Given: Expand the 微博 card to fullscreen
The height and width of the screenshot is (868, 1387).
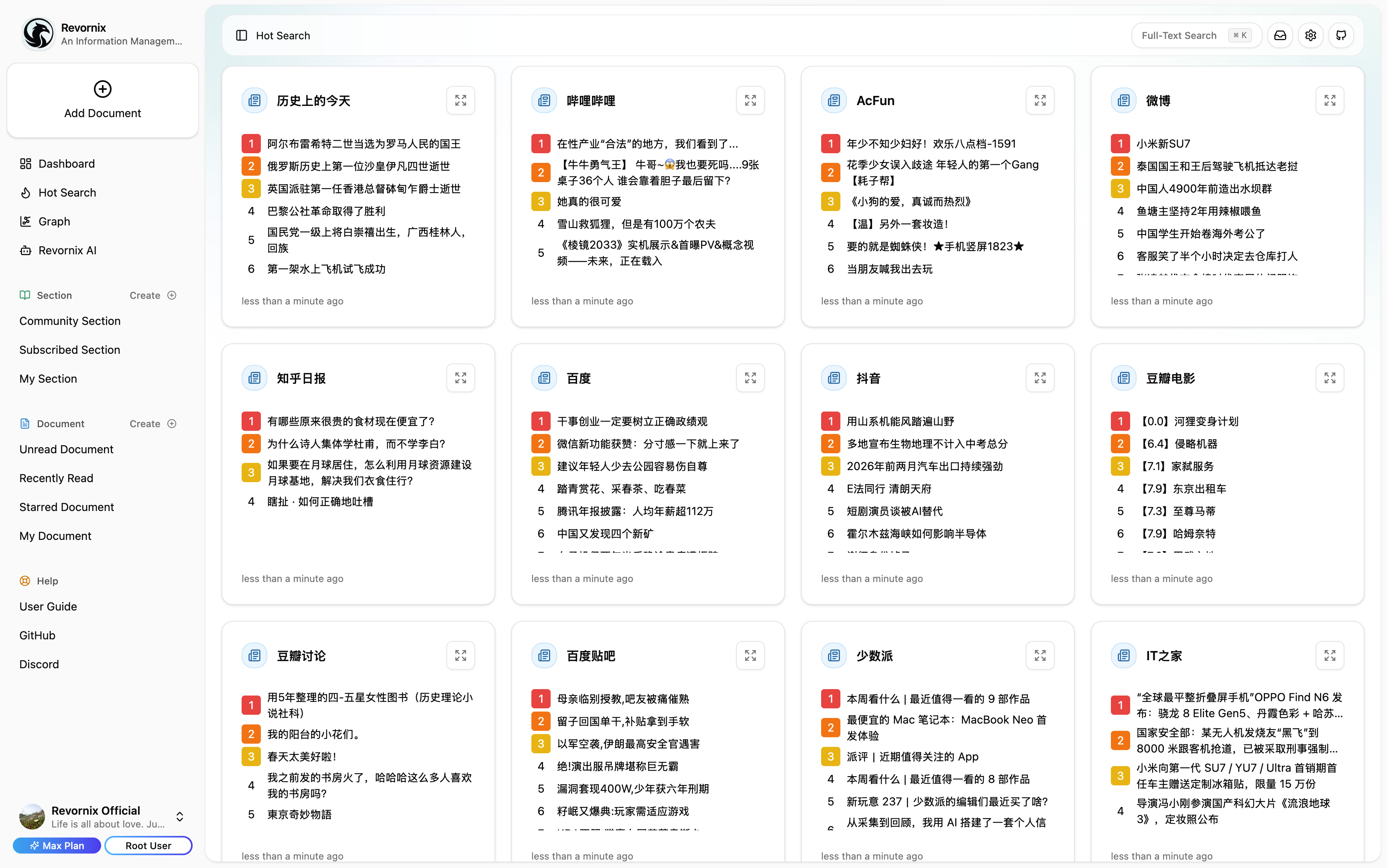Looking at the screenshot, I should [1330, 100].
